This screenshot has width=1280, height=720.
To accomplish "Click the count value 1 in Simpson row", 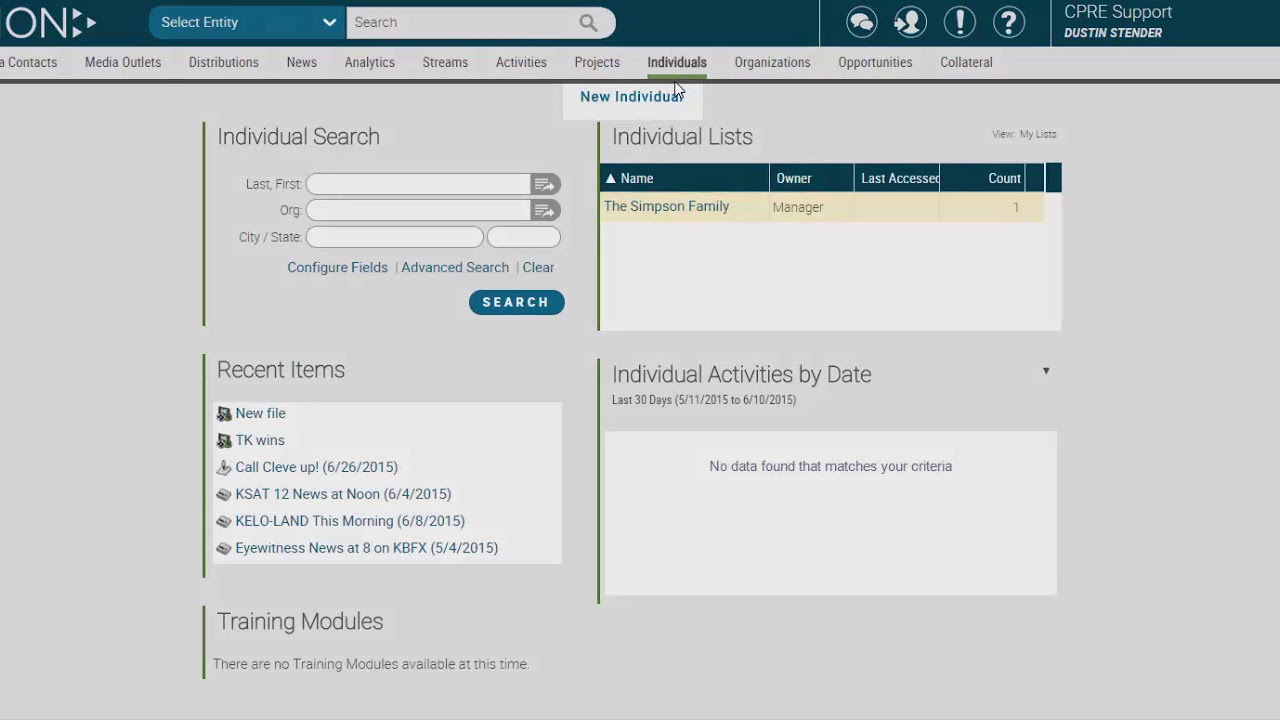I will click(x=1016, y=207).
